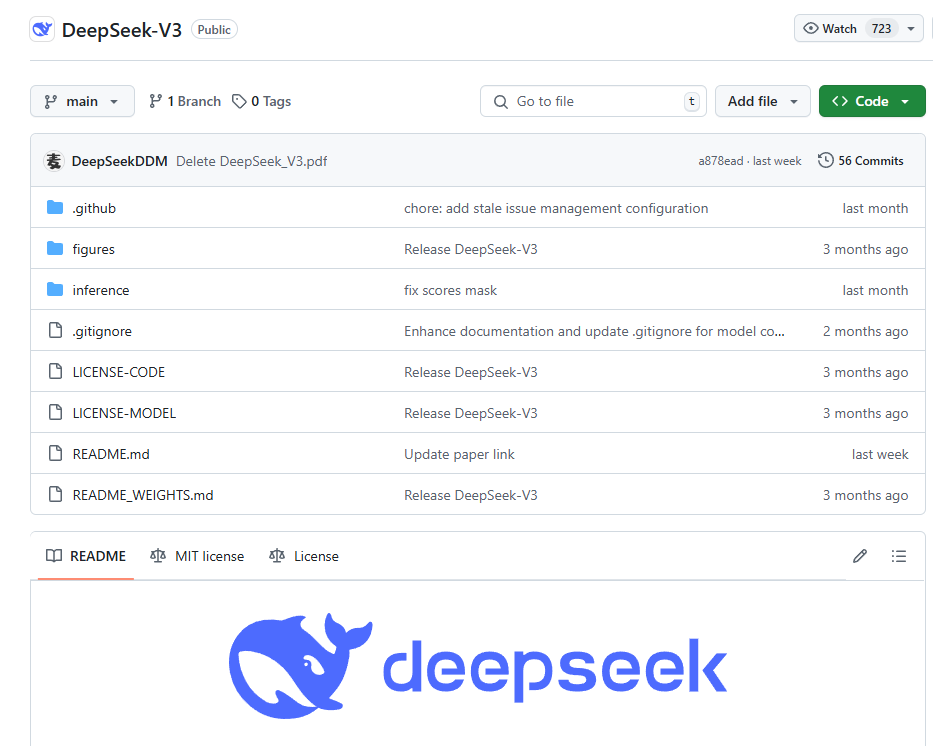Click the scale icon on License tab

(277, 556)
